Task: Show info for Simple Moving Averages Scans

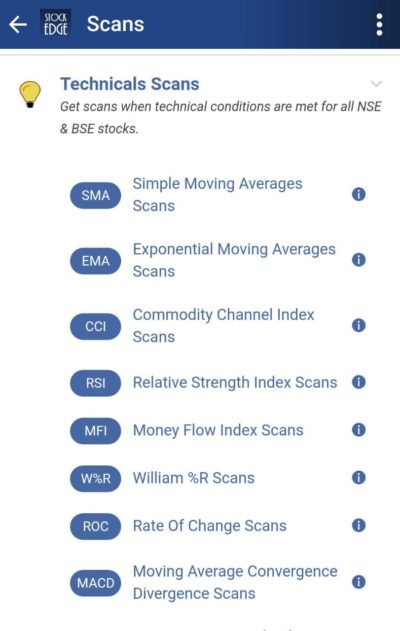Action: (x=359, y=194)
